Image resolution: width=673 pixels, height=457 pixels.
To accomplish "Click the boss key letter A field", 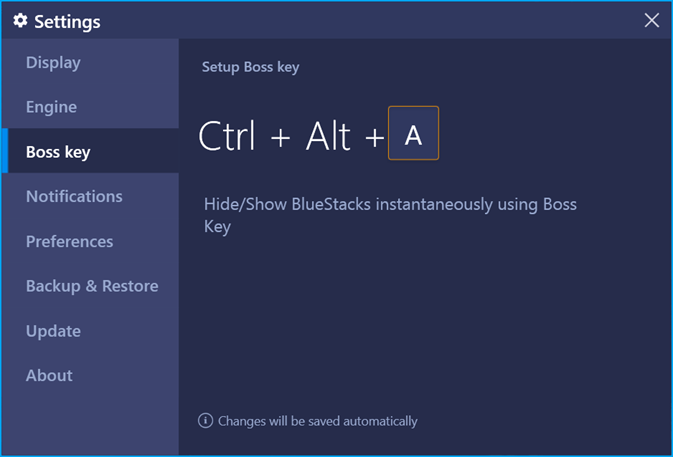I will [413, 133].
